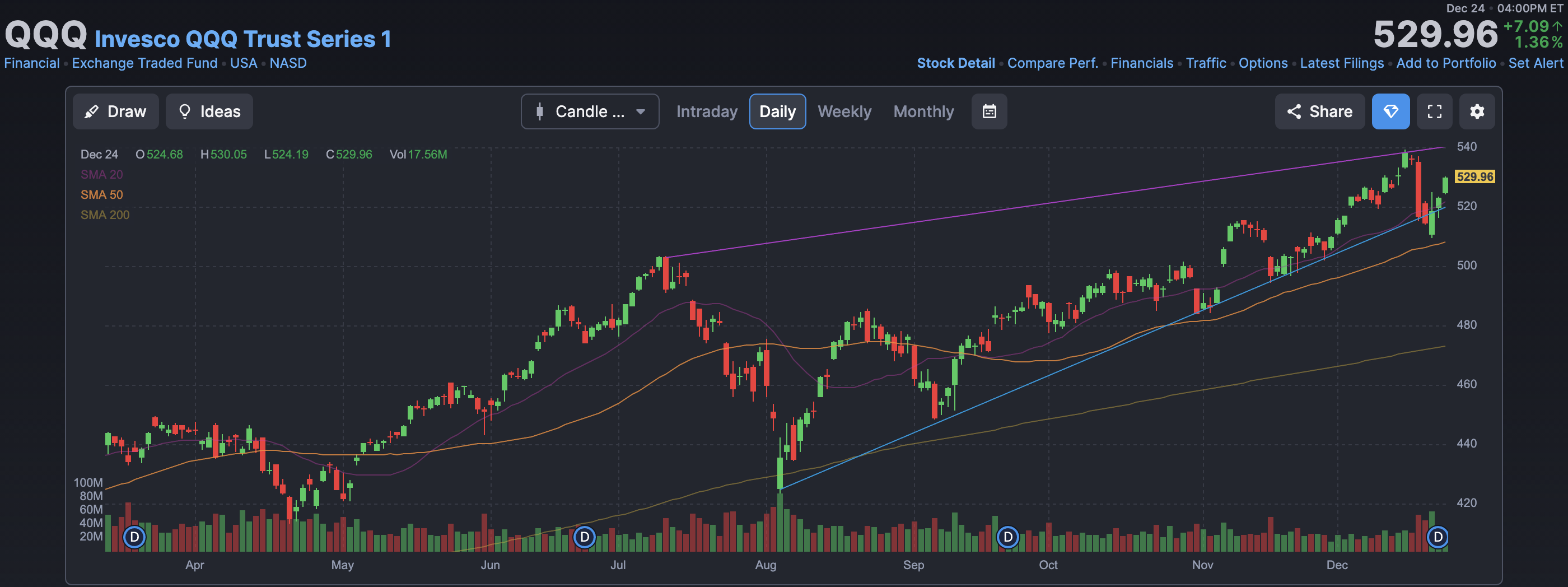Viewport: 1568px width, 587px height.
Task: Click the dividend marker before April
Action: [134, 537]
